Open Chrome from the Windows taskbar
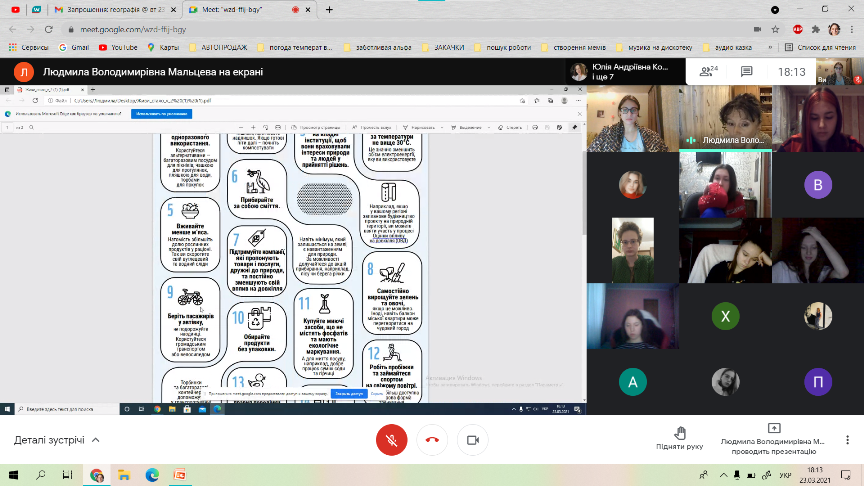This screenshot has width=864, height=486. 96,475
